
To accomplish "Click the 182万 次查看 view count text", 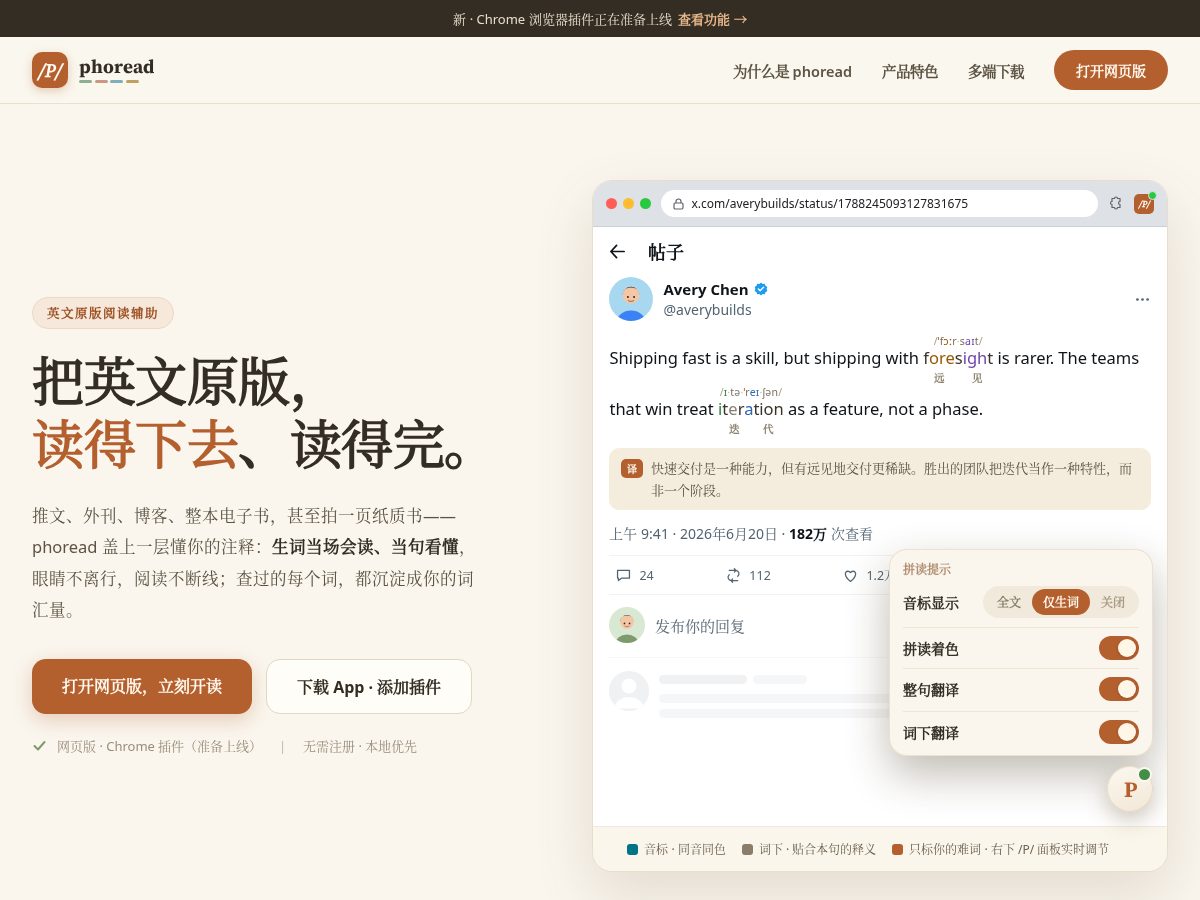I will (x=831, y=534).
